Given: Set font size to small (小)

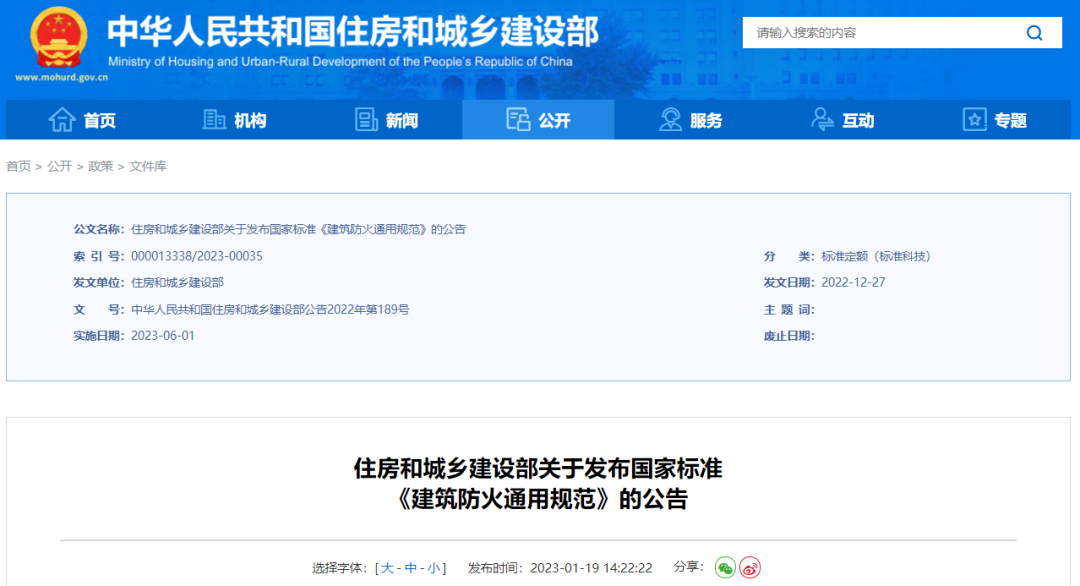Looking at the screenshot, I should click(x=434, y=568).
